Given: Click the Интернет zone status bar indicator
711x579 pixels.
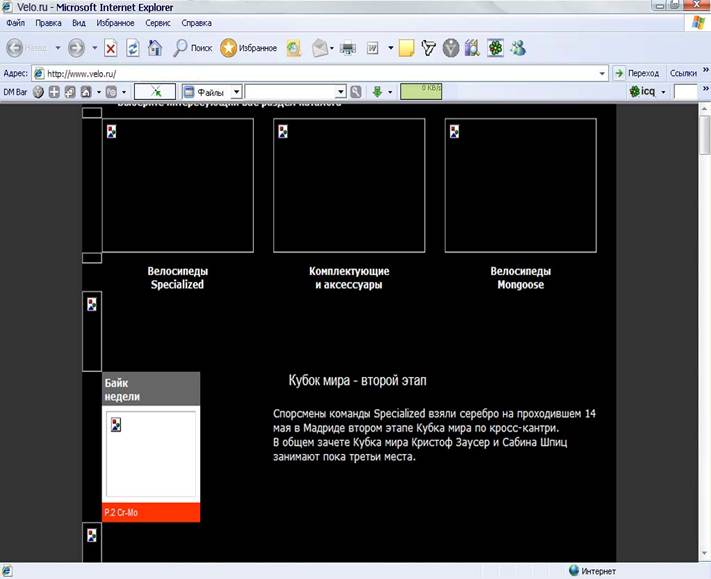Looking at the screenshot, I should coord(592,571).
